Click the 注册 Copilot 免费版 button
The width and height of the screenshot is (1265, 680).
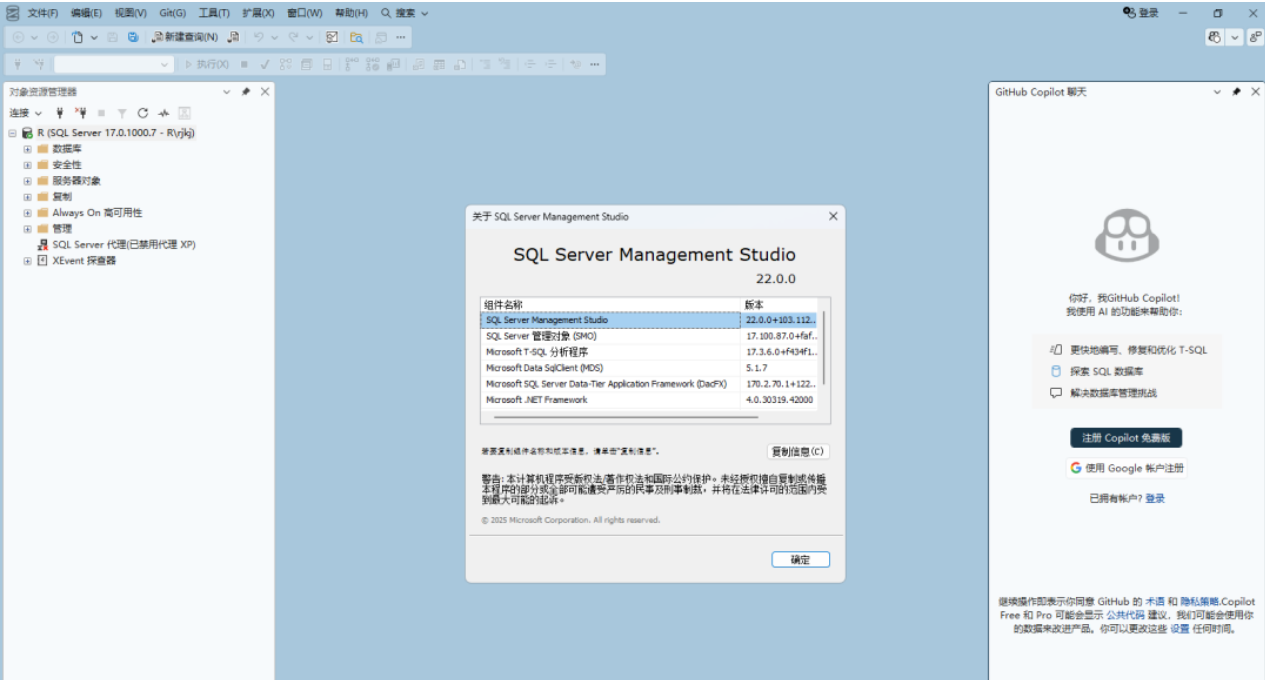pos(1126,438)
